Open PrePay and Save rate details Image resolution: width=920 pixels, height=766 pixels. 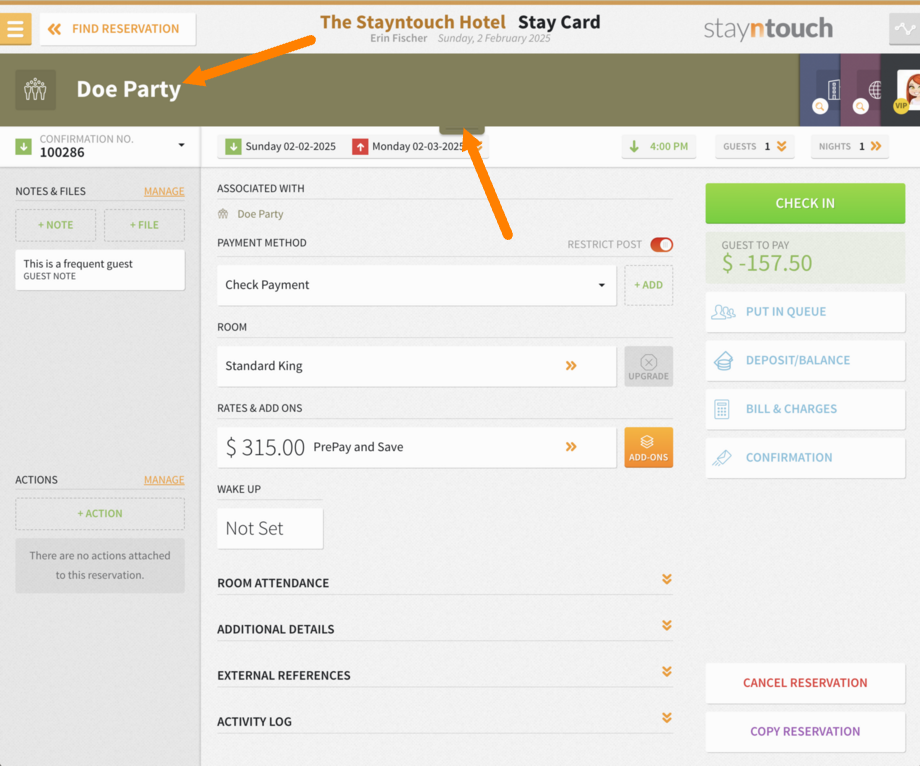[x=417, y=447]
